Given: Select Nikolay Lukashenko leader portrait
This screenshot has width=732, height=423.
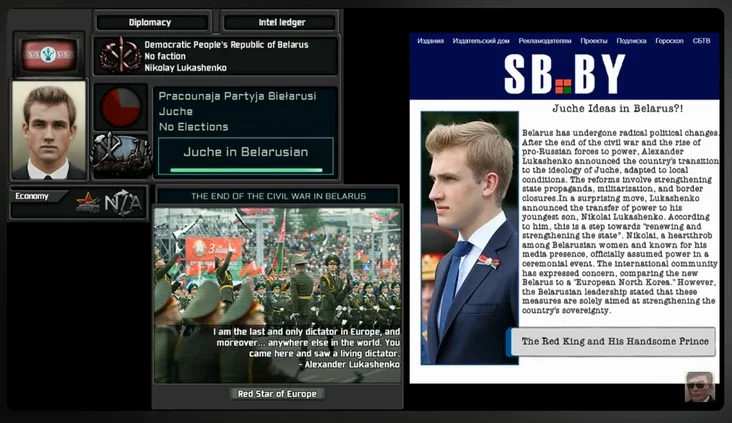Looking at the screenshot, I should 49,131.
